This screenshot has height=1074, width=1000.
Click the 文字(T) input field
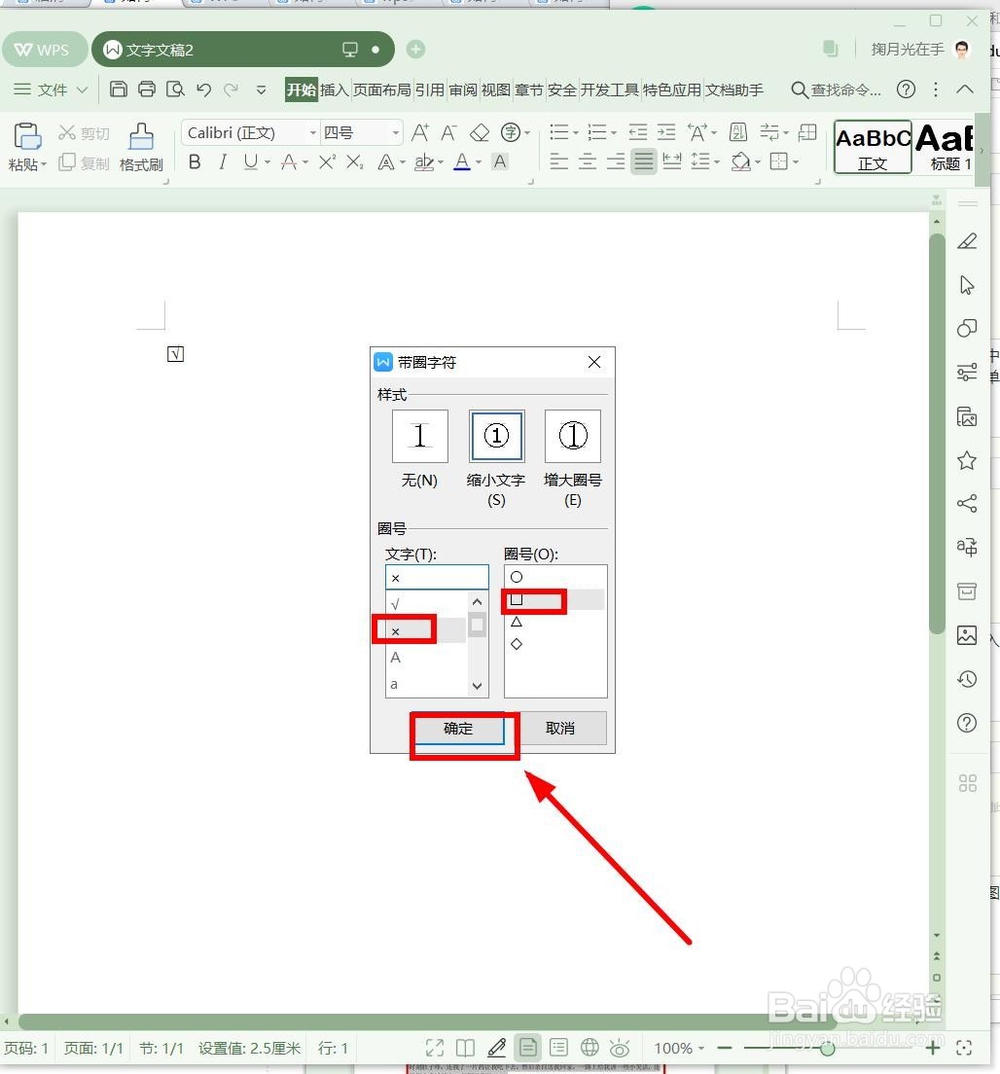coord(437,577)
